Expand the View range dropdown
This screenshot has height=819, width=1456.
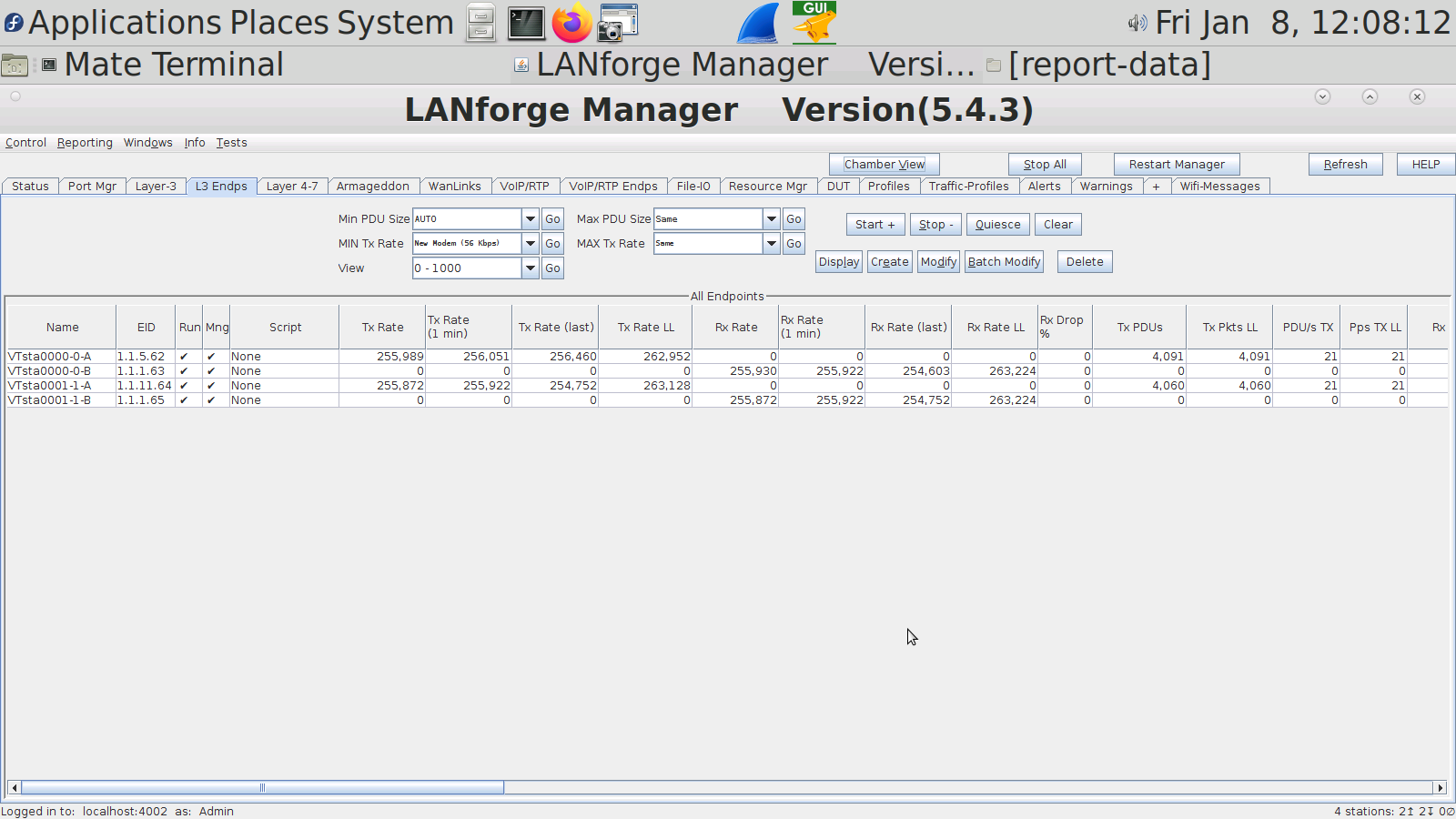[531, 268]
